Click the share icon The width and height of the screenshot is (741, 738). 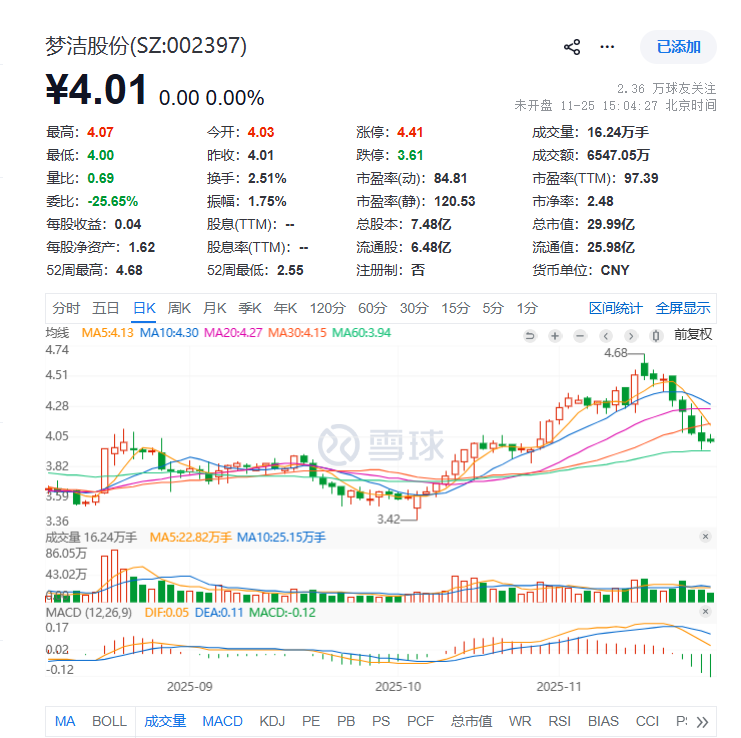click(x=572, y=47)
